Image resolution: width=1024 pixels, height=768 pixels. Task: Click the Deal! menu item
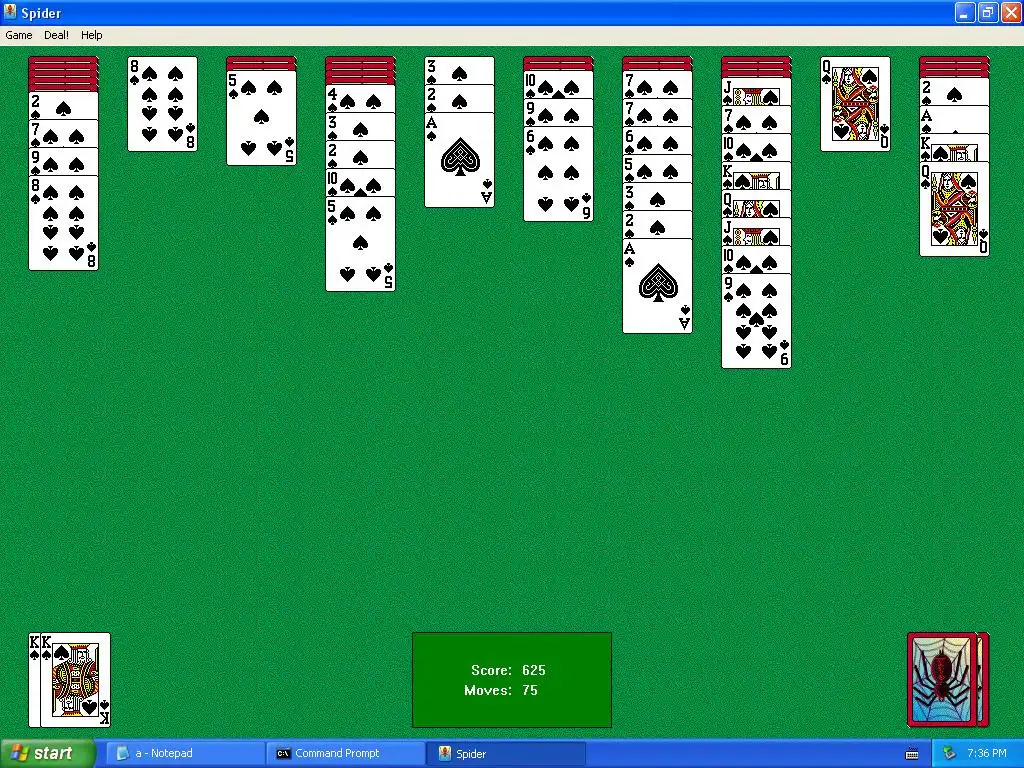[x=56, y=35]
